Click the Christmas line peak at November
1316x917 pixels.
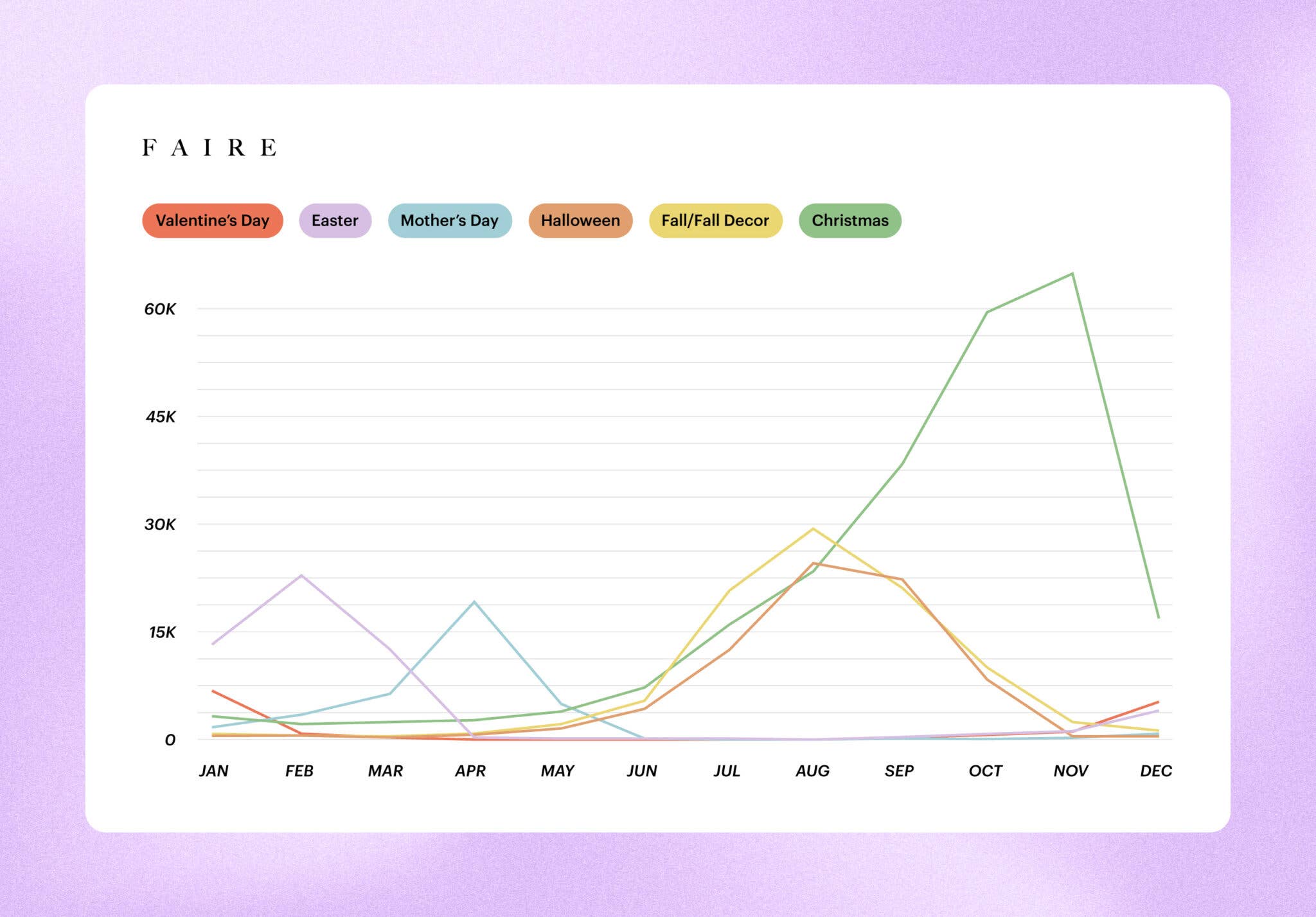[1072, 274]
